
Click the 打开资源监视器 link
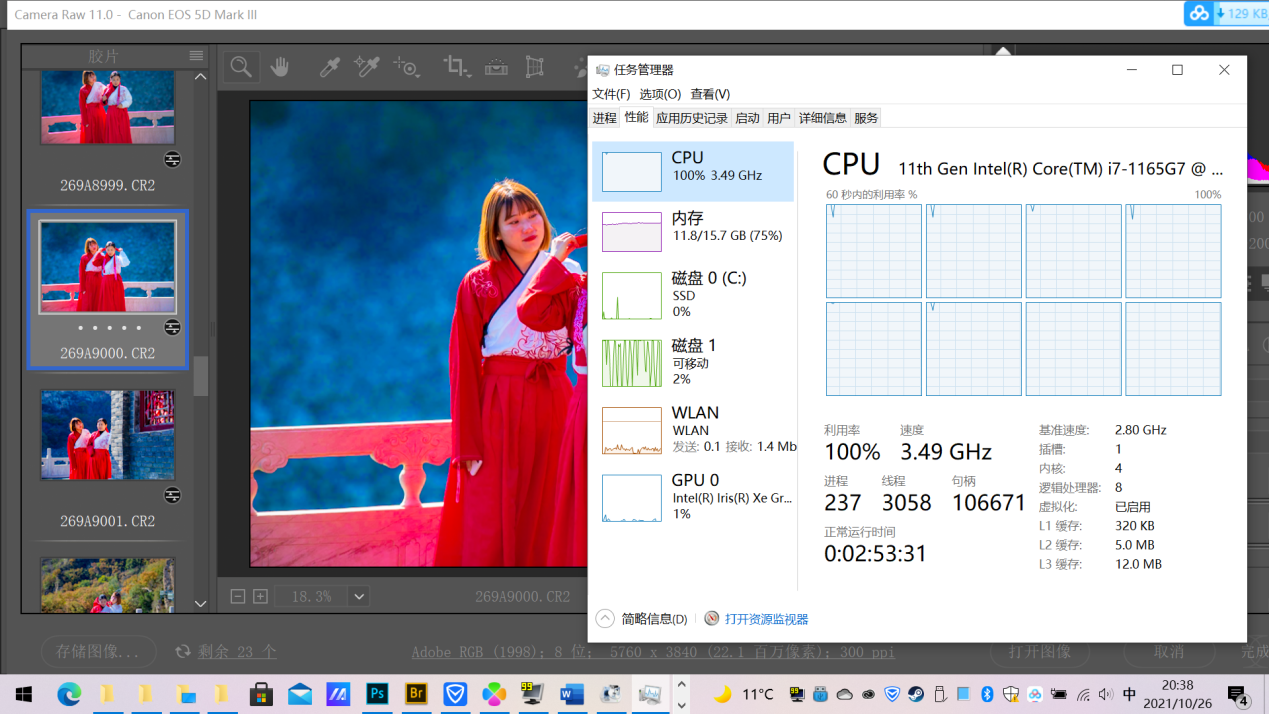pos(766,619)
